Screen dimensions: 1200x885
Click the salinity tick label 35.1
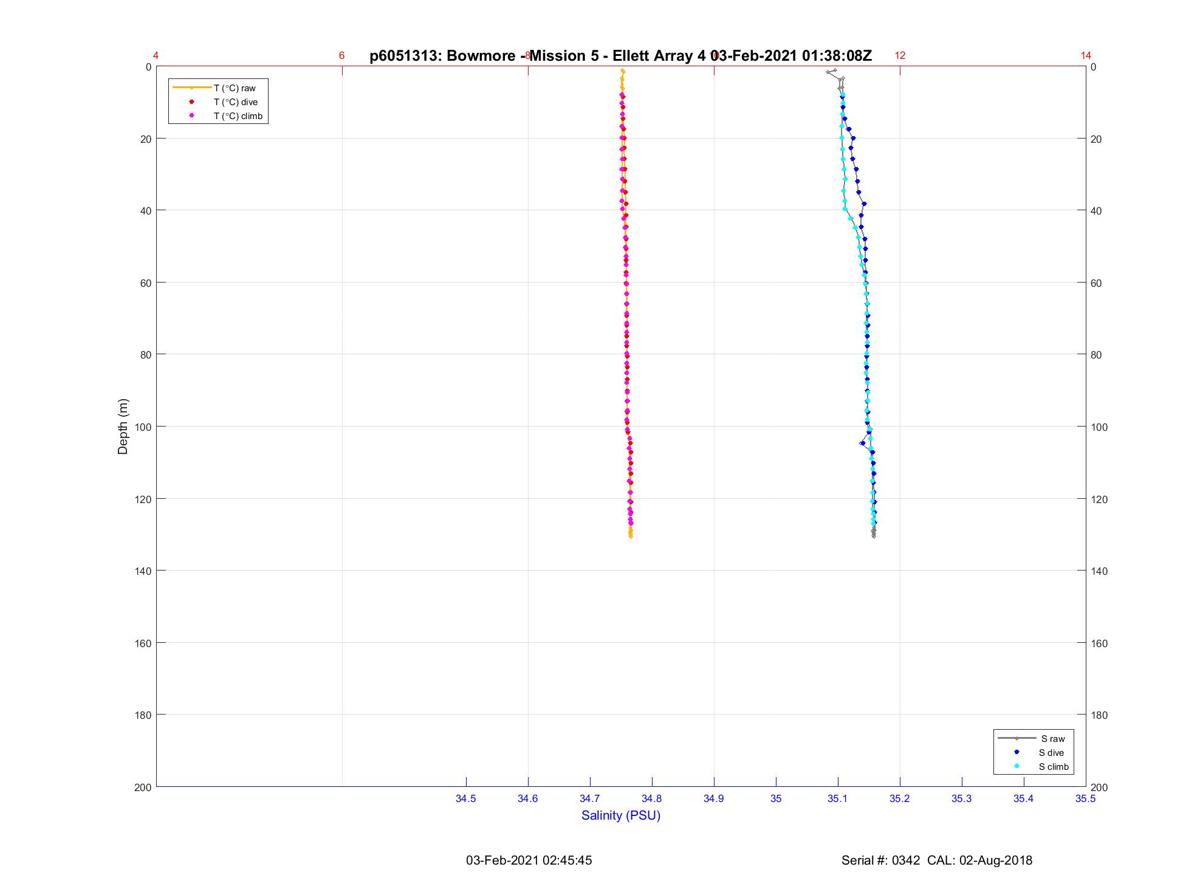[838, 799]
